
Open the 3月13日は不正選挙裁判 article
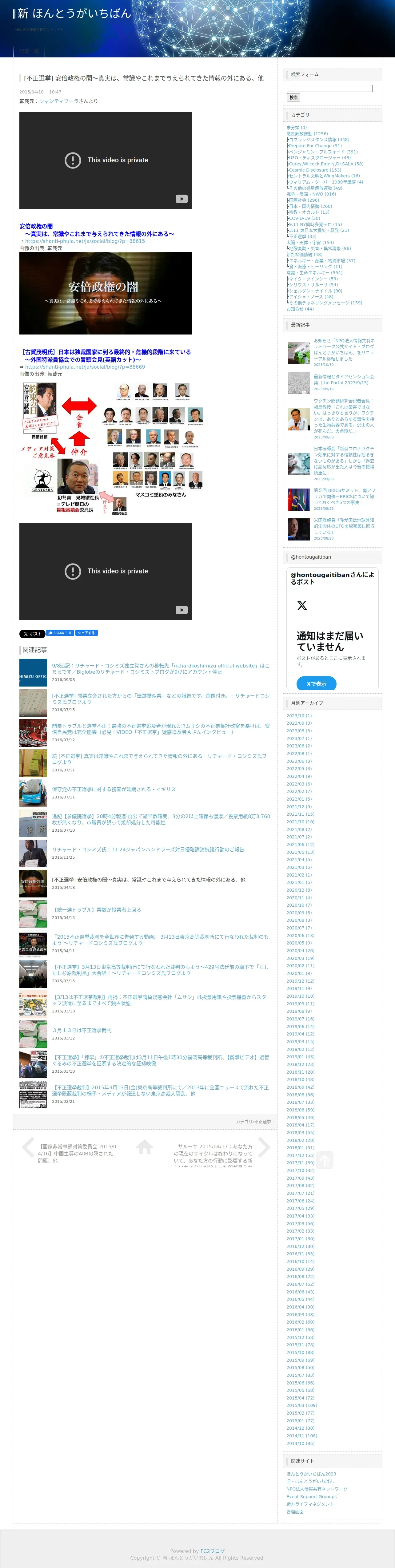82,1031
